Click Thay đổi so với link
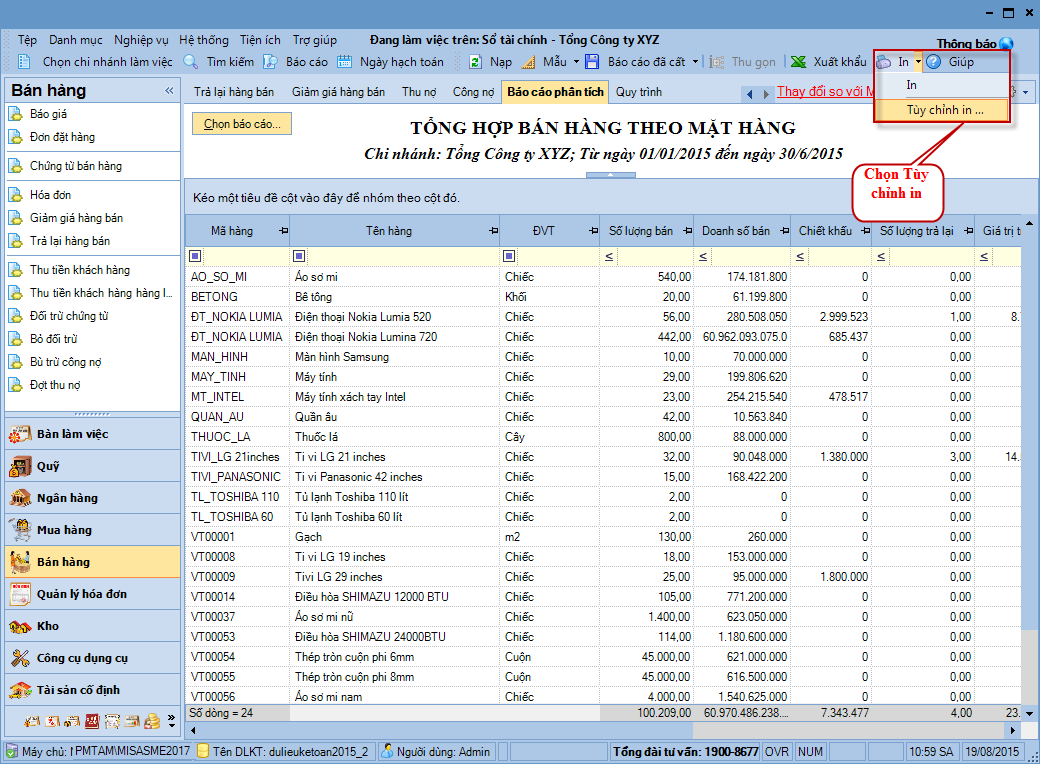 coord(825,92)
